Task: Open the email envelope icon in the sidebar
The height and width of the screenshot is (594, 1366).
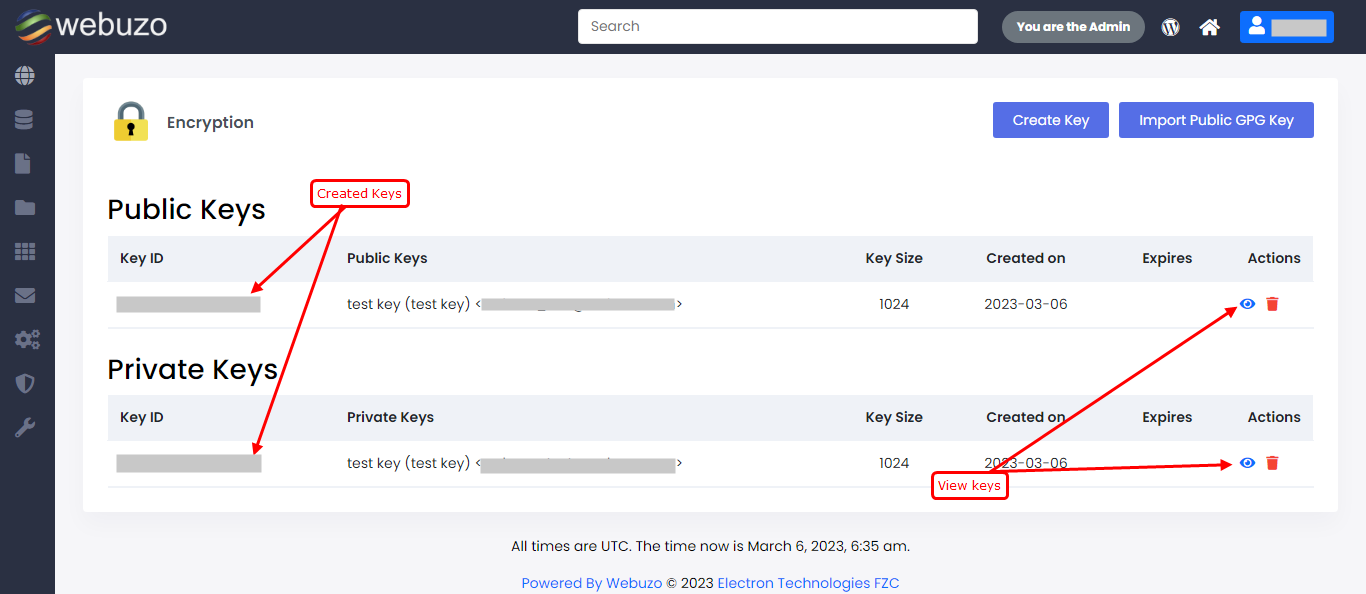Action: tap(25, 296)
